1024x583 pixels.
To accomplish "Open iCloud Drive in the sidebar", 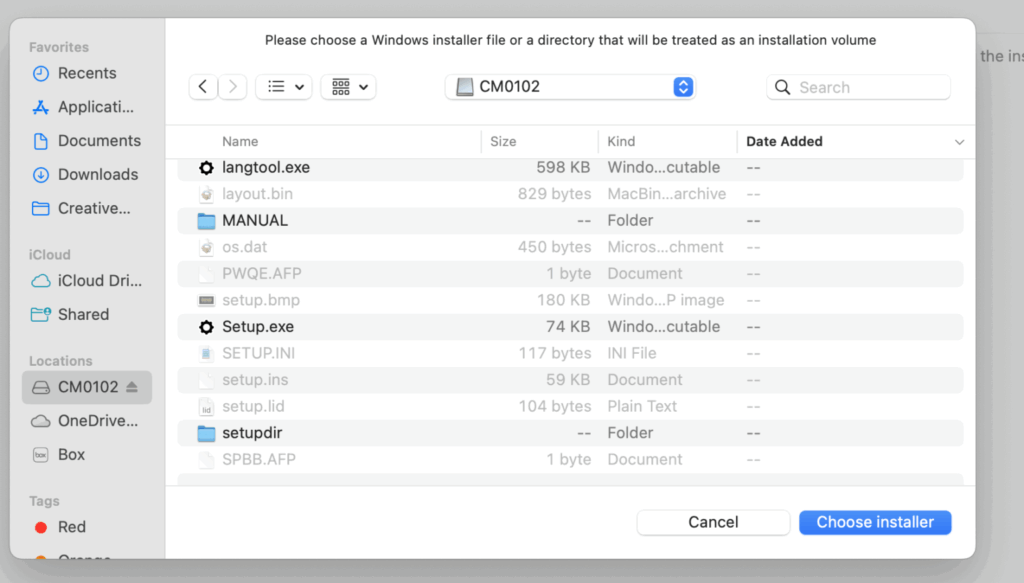I will coord(99,281).
